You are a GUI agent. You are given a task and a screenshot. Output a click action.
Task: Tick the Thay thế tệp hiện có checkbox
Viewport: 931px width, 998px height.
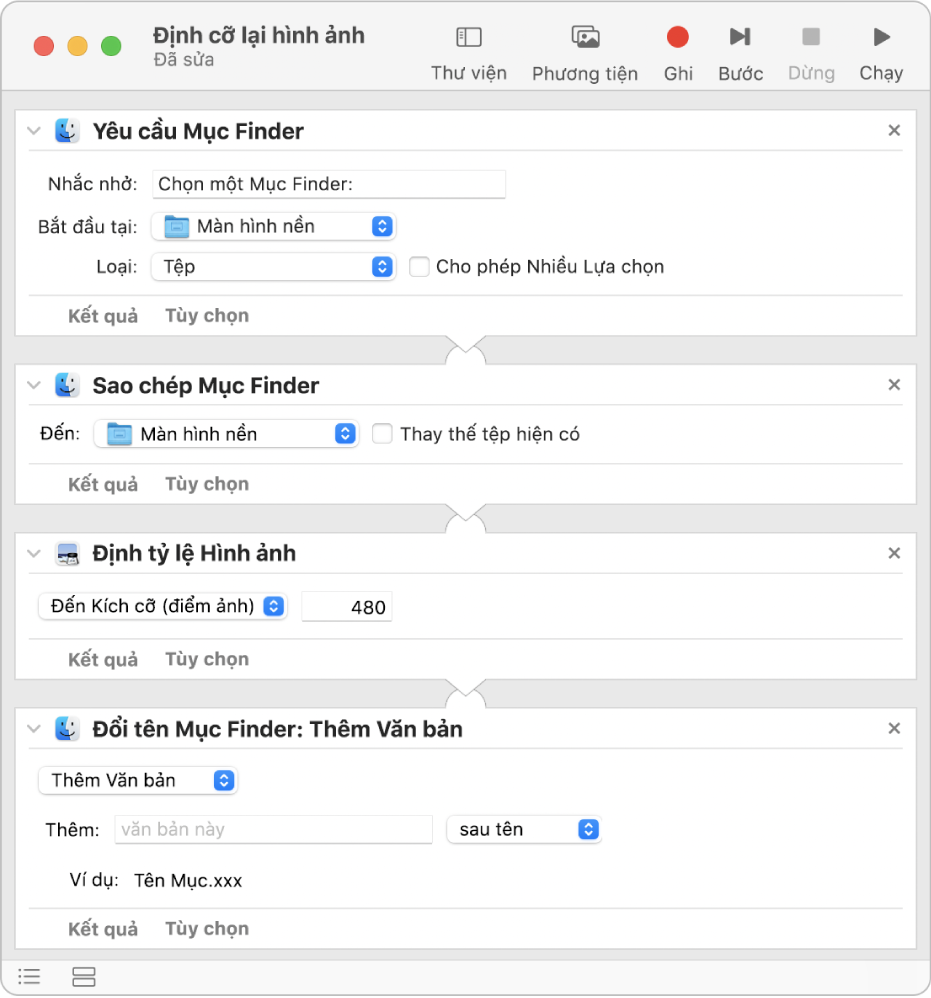(382, 434)
